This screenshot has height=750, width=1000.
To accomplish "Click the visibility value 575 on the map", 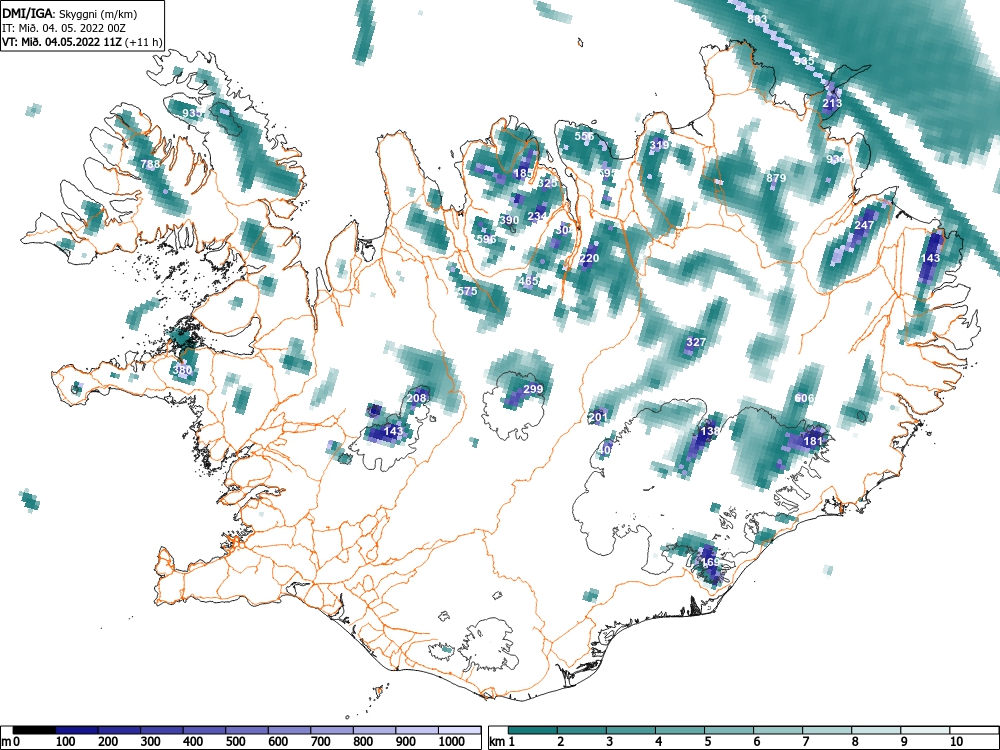I will pyautogui.click(x=467, y=291).
